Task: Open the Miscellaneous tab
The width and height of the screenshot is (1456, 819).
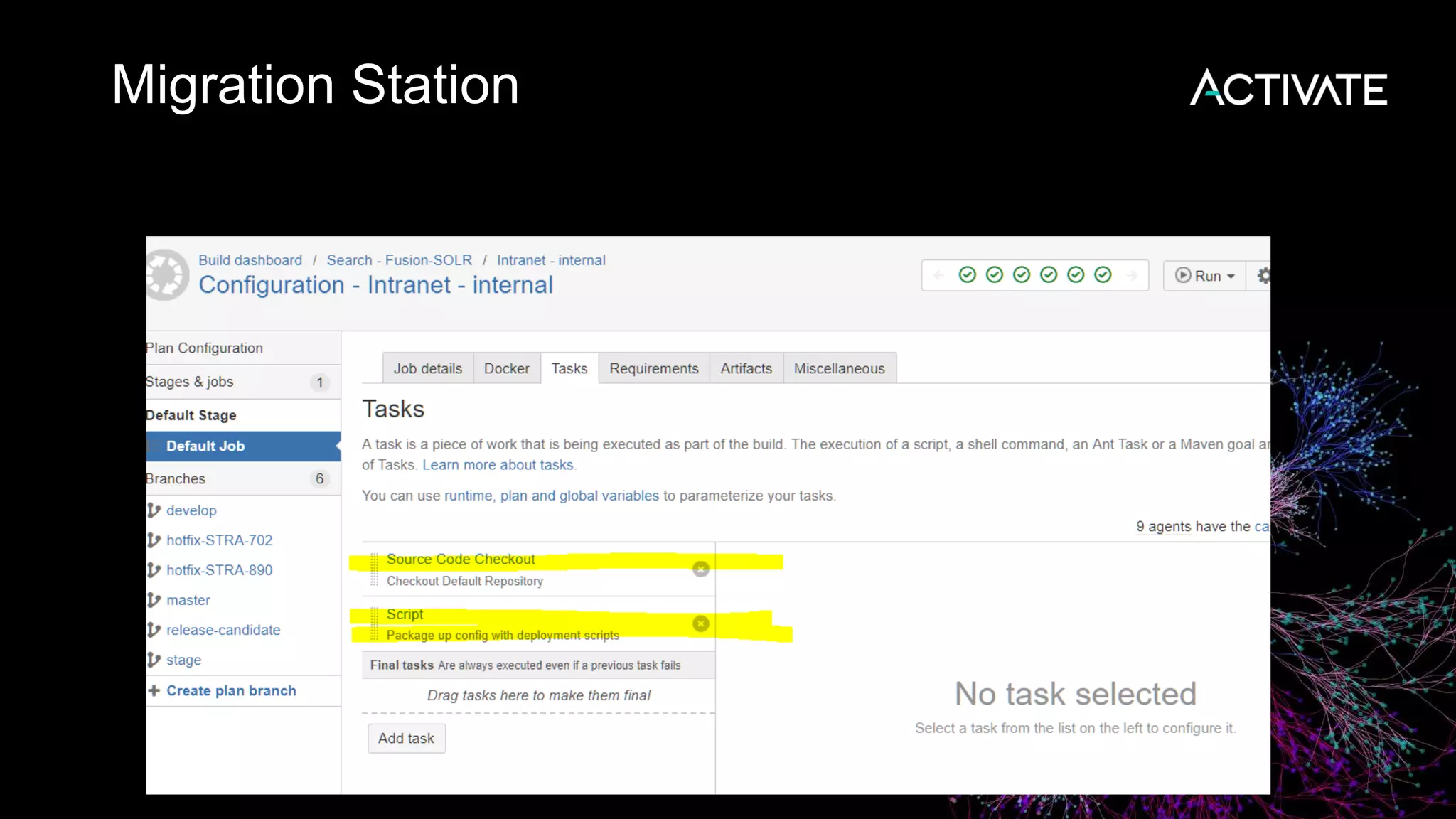Action: 840,368
